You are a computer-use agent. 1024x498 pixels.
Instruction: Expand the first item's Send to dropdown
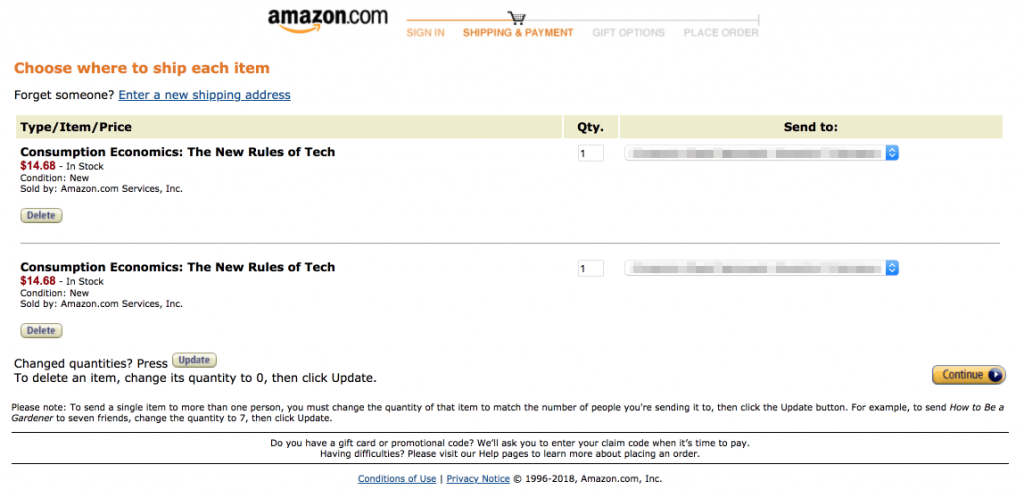point(762,153)
